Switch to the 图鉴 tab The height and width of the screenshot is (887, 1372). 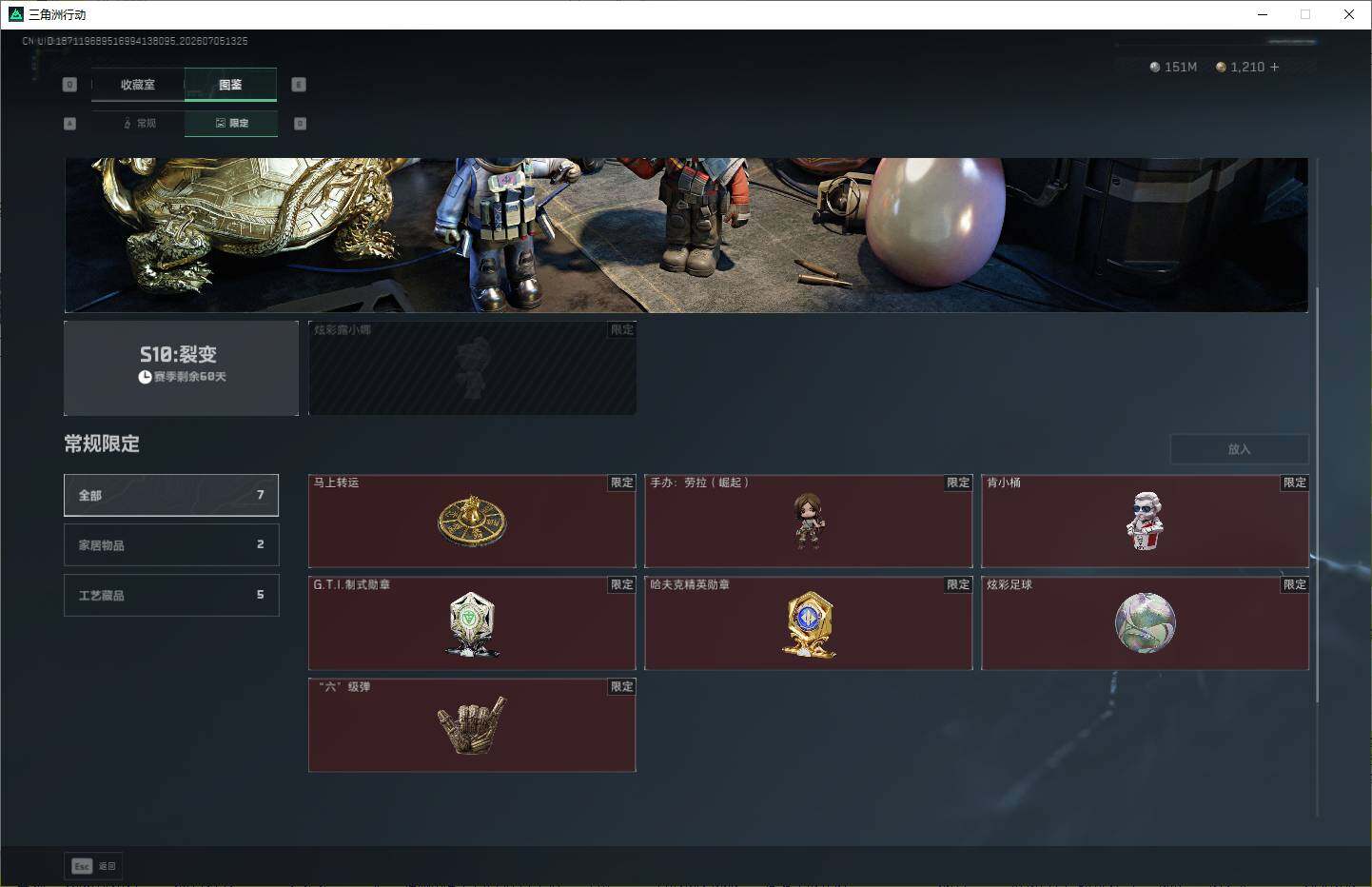[230, 85]
